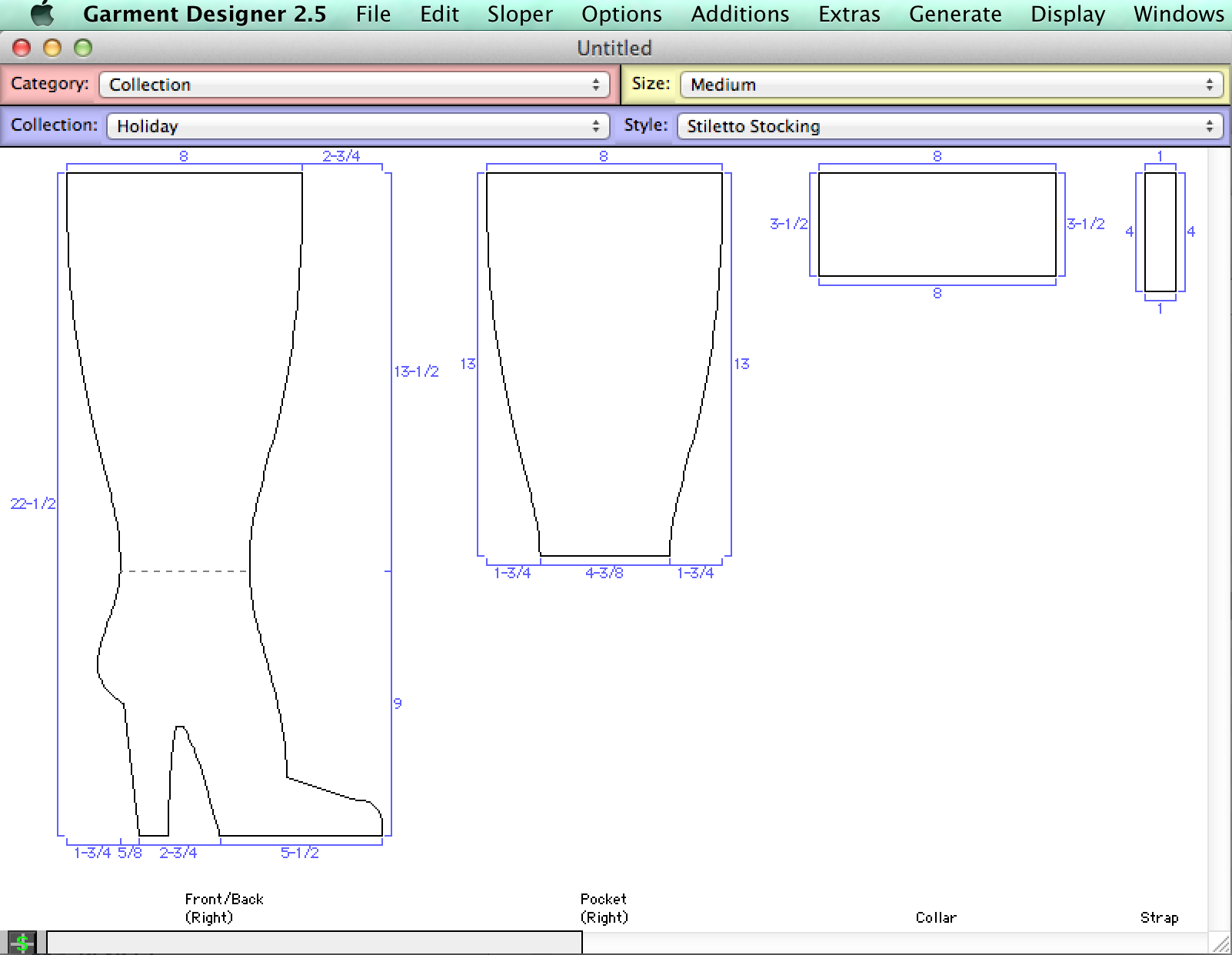Viewport: 1232px width, 955px height.
Task: Open the Garment Designer 2.5 application menu
Action: (205, 14)
